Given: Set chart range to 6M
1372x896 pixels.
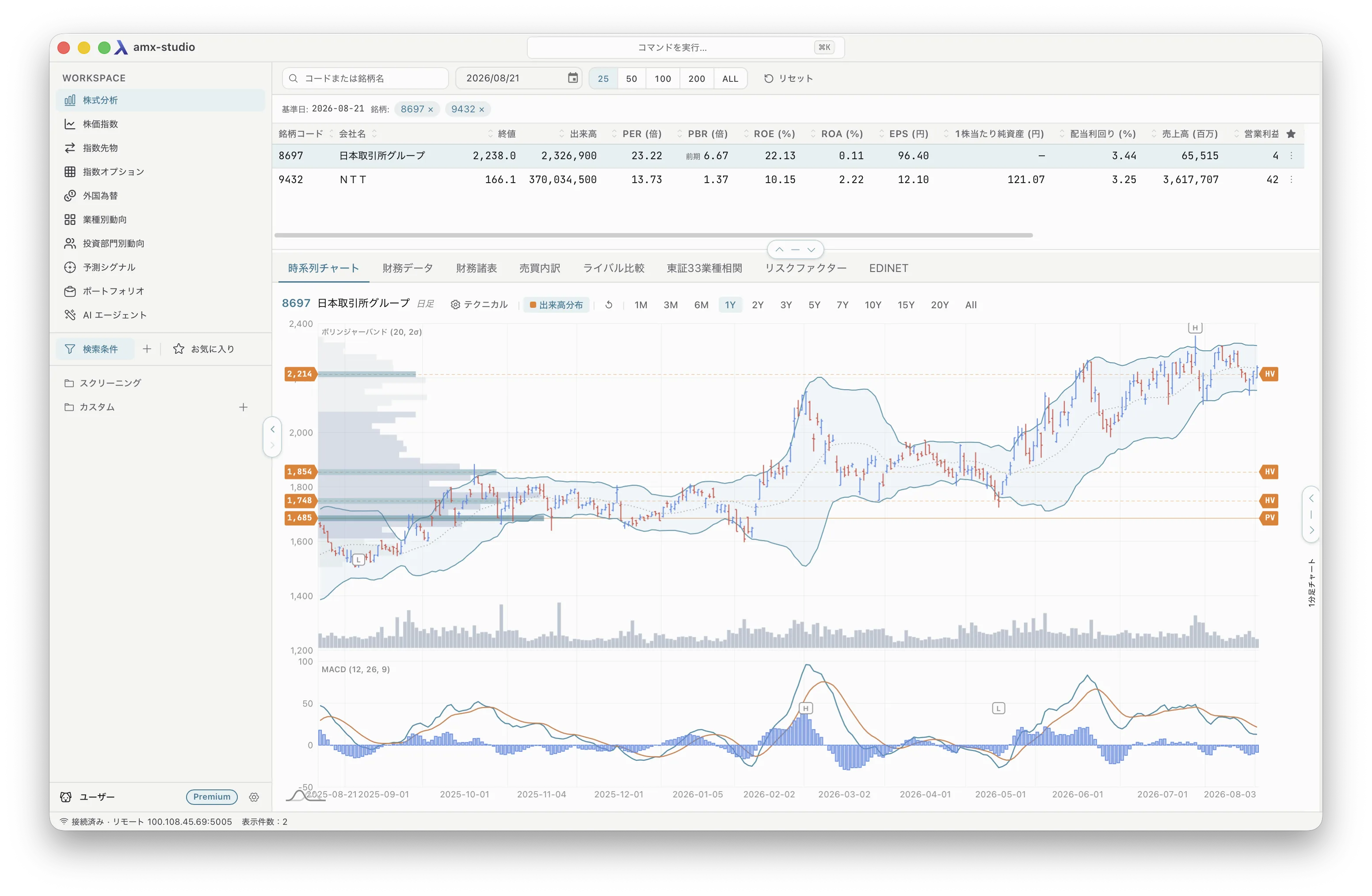Looking at the screenshot, I should pos(701,305).
